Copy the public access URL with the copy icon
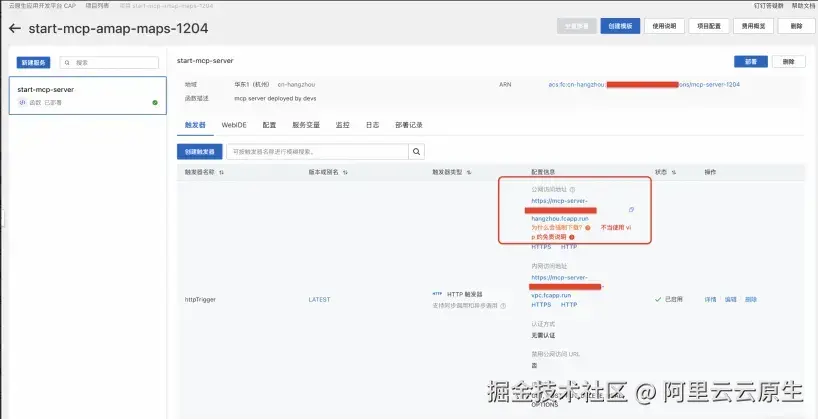 point(631,210)
